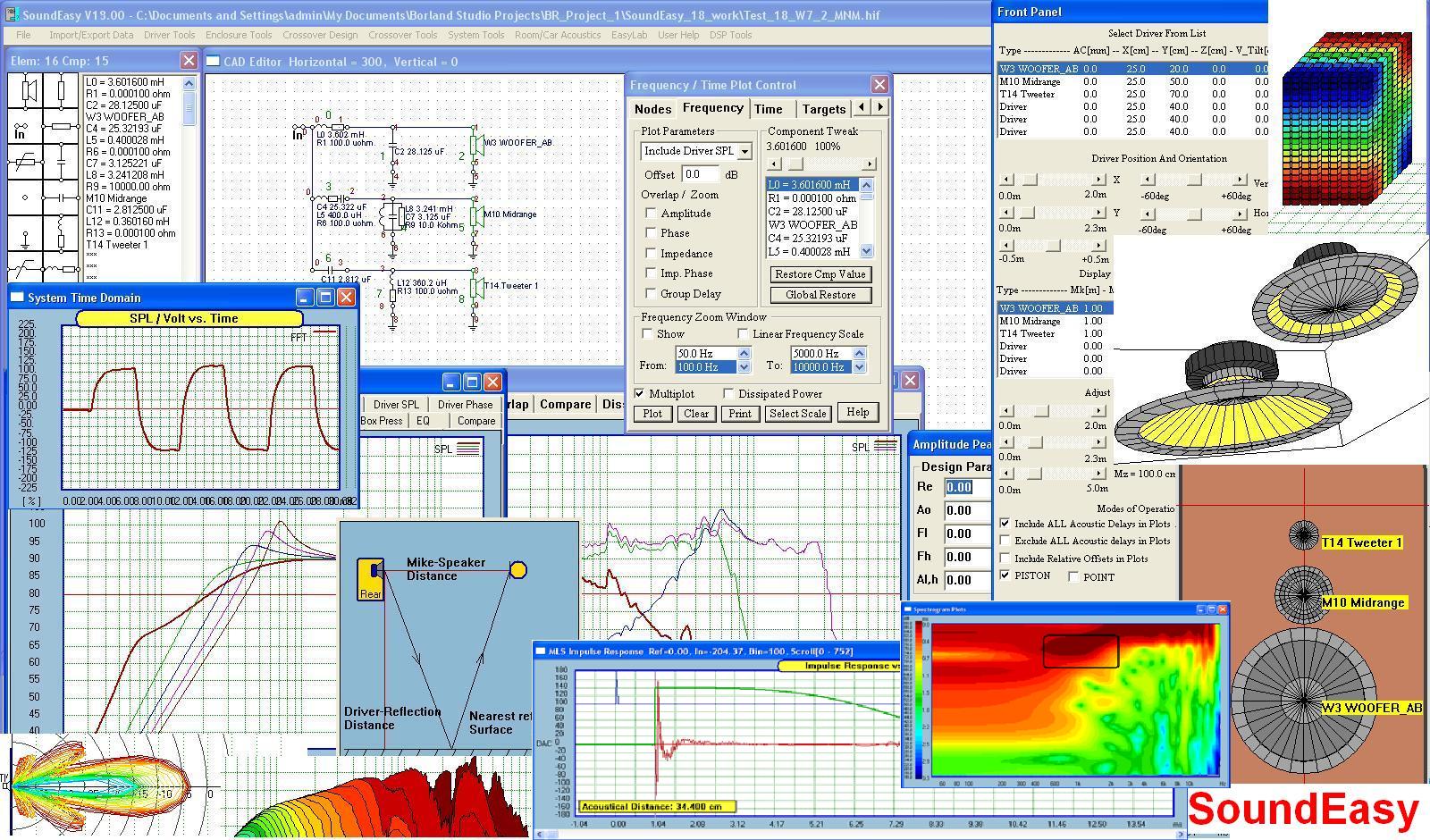Click scroll-up arrow of Component Tweak list

pos(866,185)
